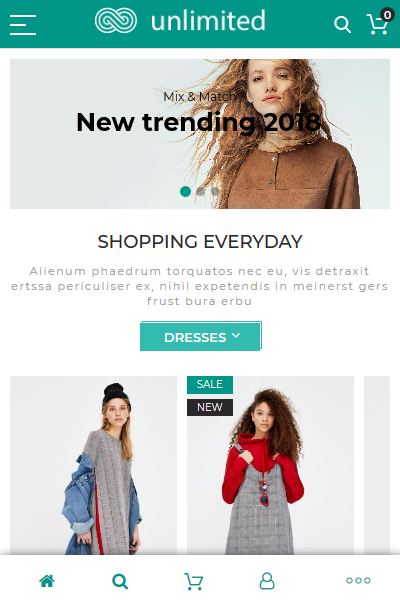Expand the DRESSES category dropdown

point(201,336)
